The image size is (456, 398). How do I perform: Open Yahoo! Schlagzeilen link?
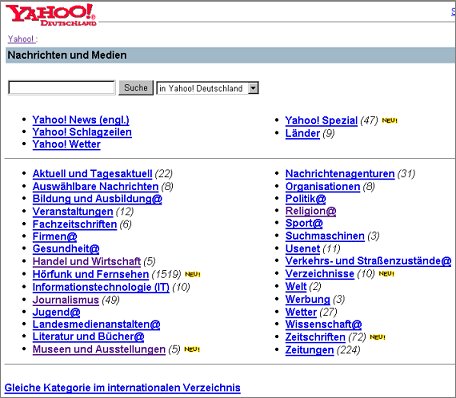tap(82, 132)
